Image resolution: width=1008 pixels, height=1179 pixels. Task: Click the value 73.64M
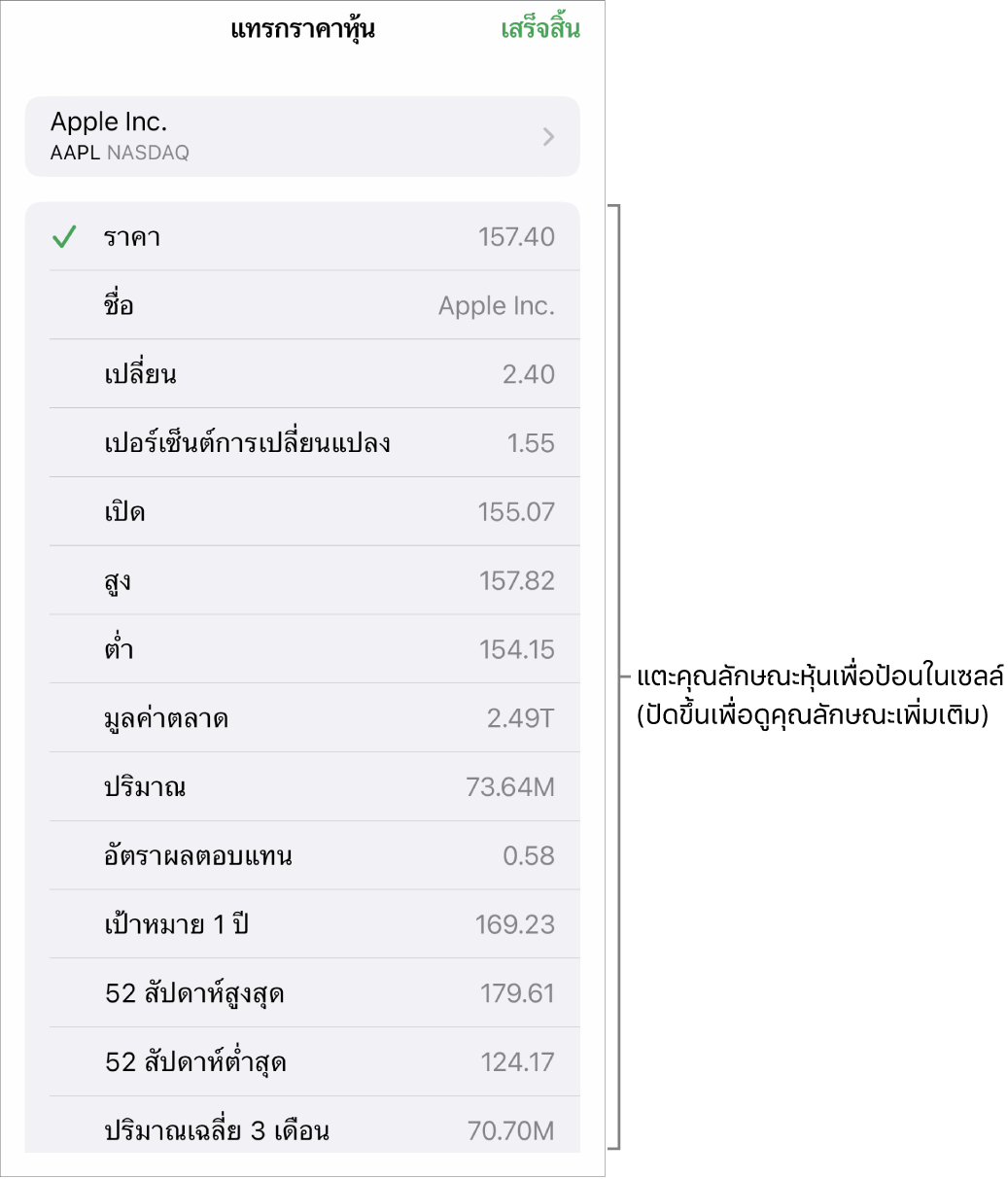pyautogui.click(x=510, y=787)
